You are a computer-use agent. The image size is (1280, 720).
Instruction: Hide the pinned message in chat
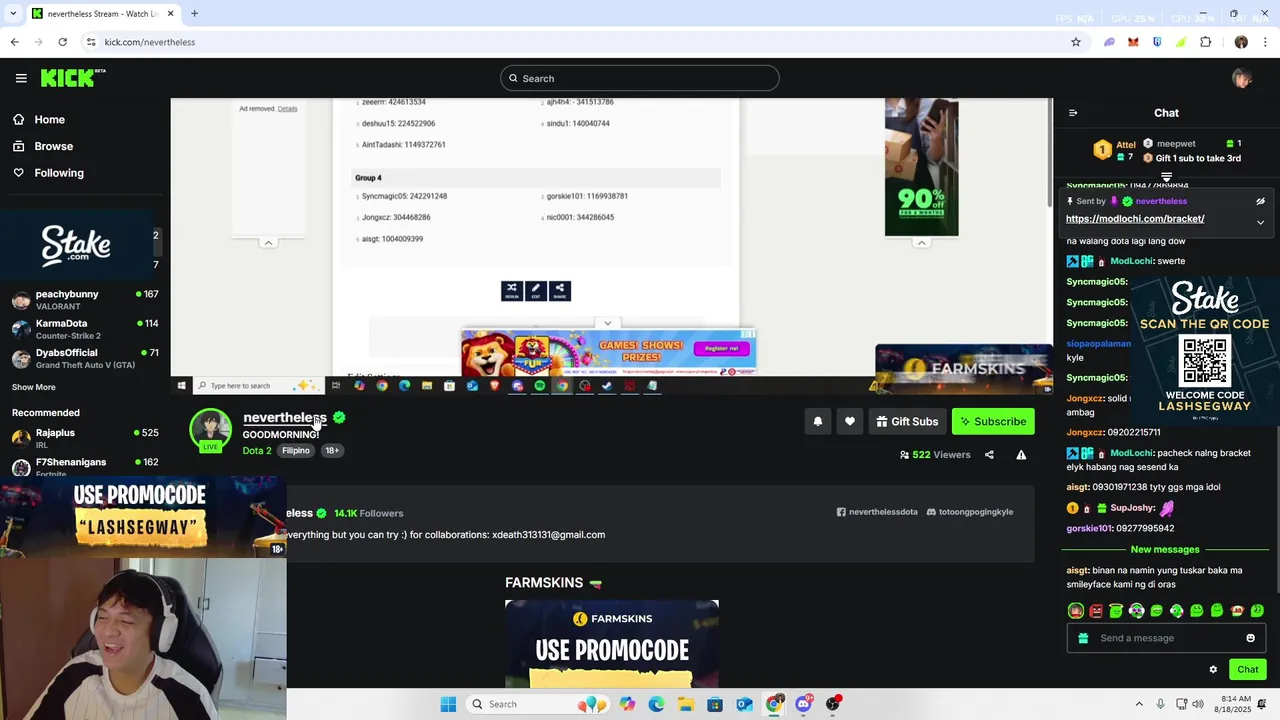click(x=1260, y=201)
